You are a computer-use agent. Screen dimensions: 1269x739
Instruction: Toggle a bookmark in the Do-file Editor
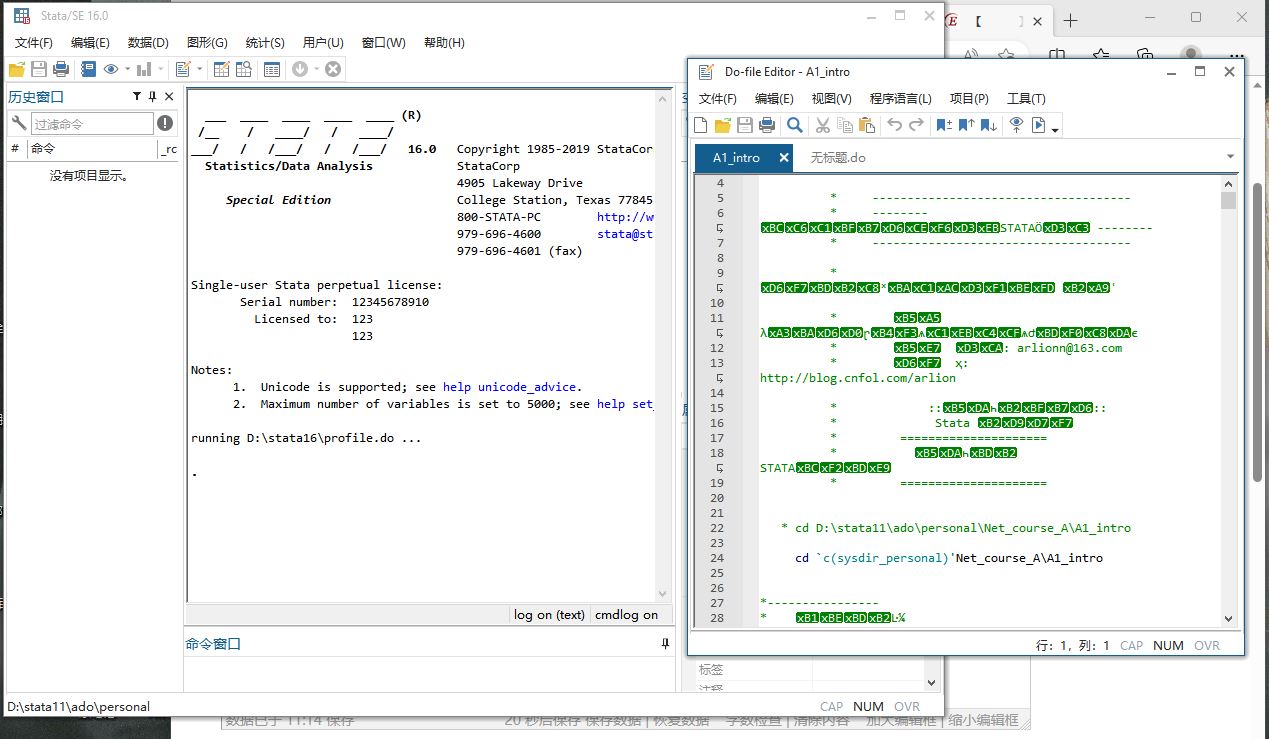coord(943,124)
